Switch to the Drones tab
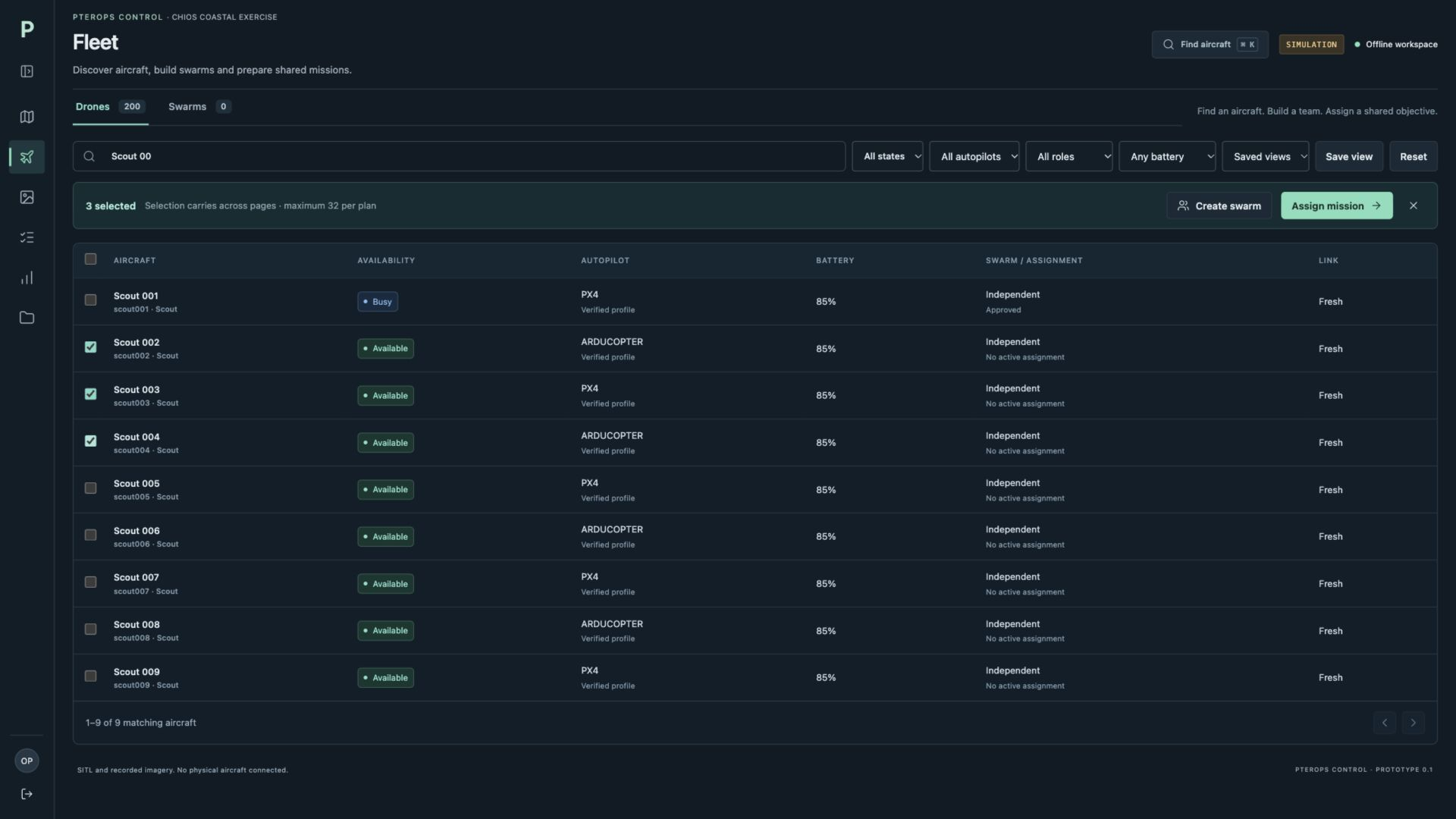1456x819 pixels. coord(110,107)
